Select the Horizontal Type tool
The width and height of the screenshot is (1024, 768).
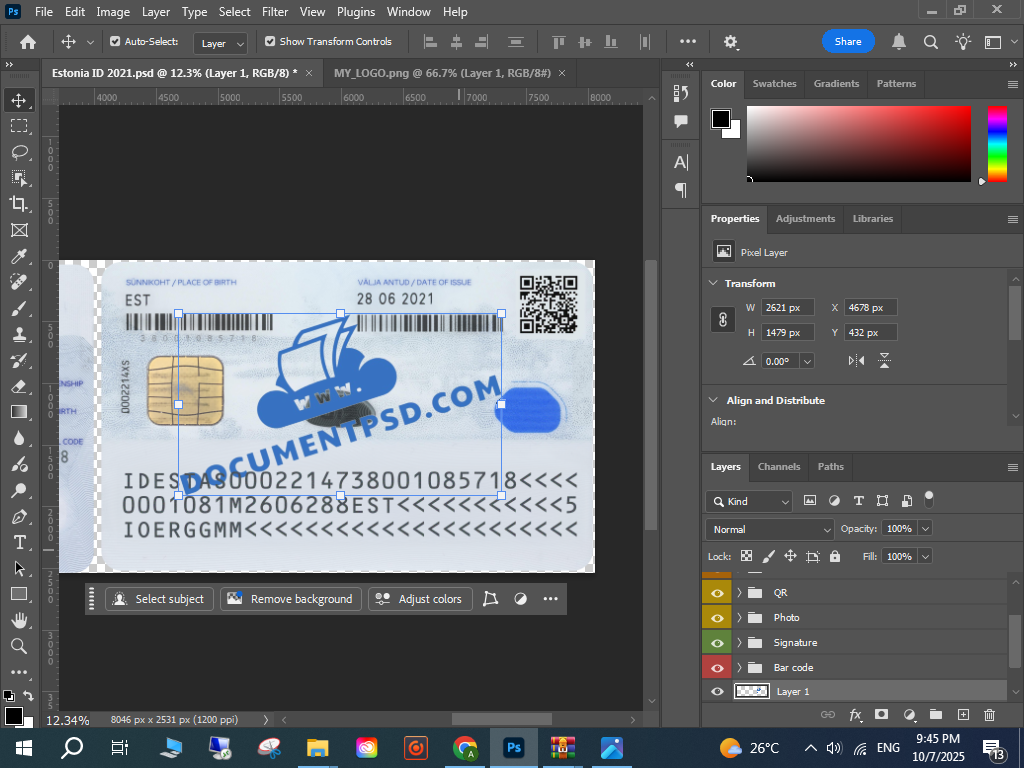pos(18,542)
